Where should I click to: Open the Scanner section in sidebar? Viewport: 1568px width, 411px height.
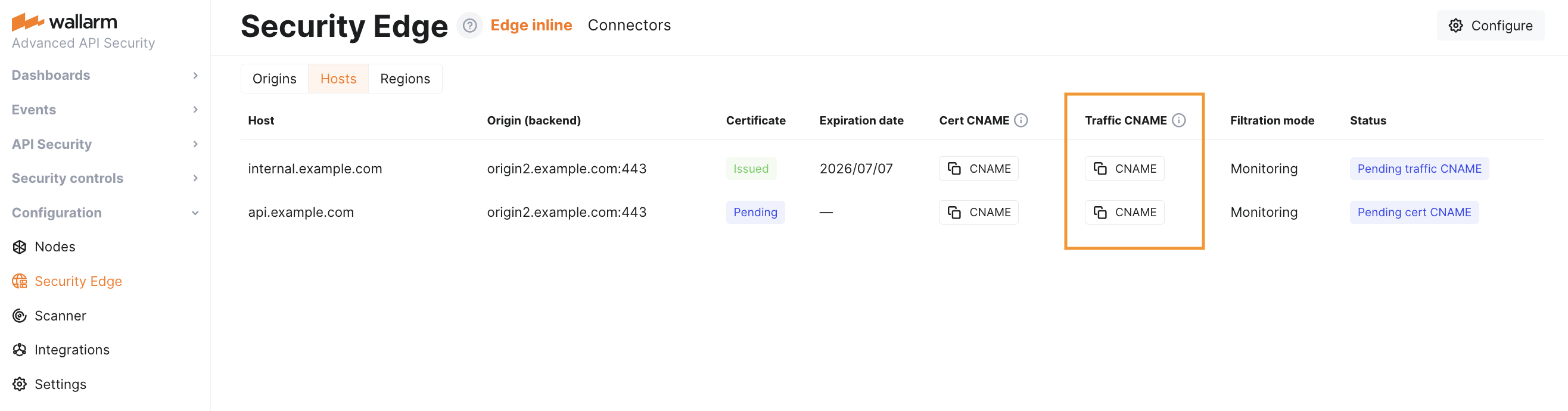click(60, 316)
